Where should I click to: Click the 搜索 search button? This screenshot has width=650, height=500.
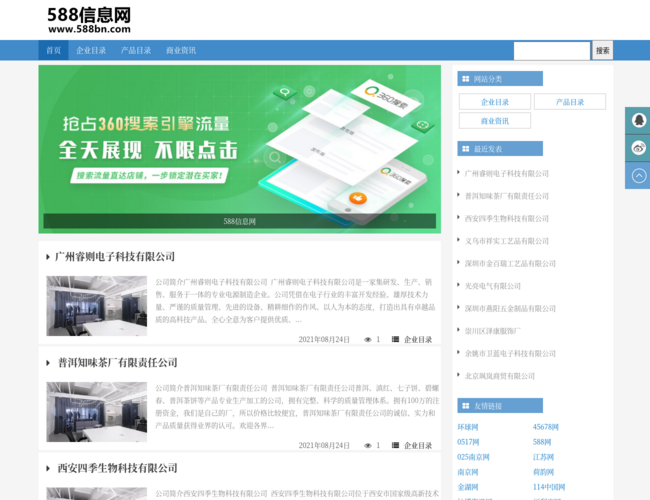click(603, 51)
